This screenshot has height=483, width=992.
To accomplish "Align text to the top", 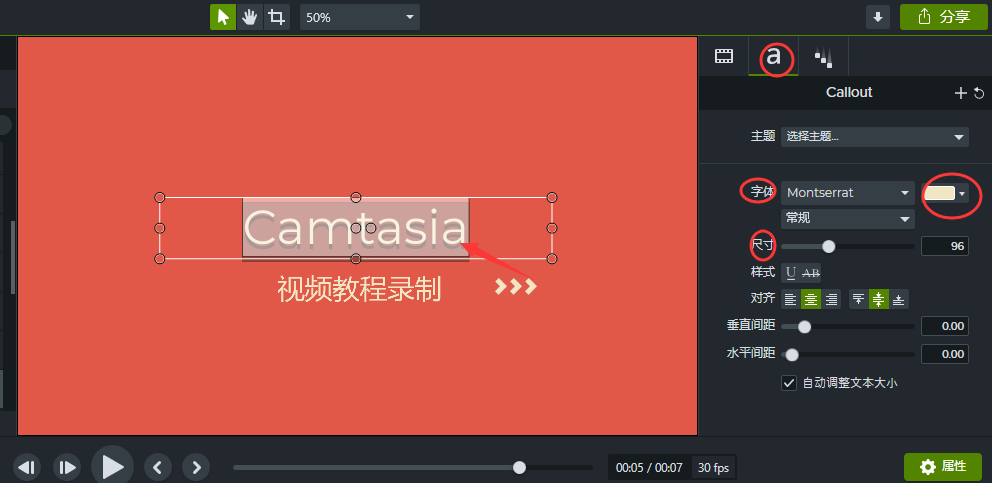I will click(x=859, y=299).
